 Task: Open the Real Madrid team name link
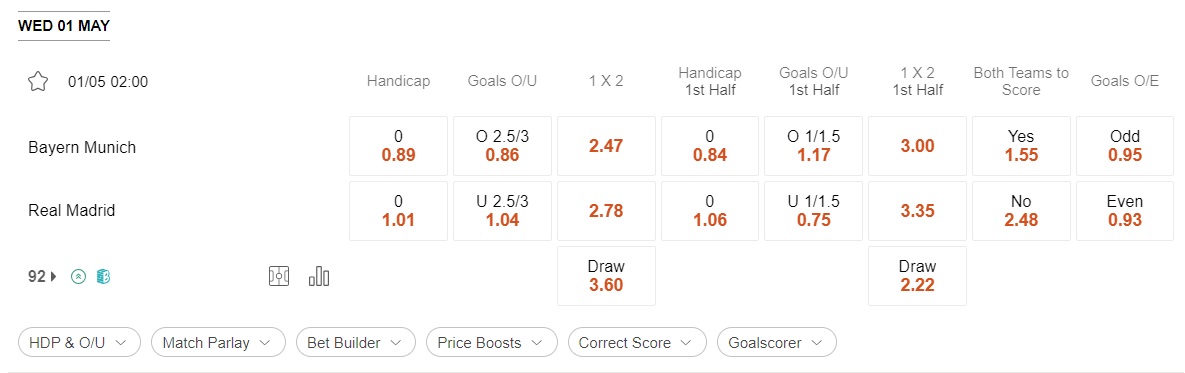[x=72, y=211]
